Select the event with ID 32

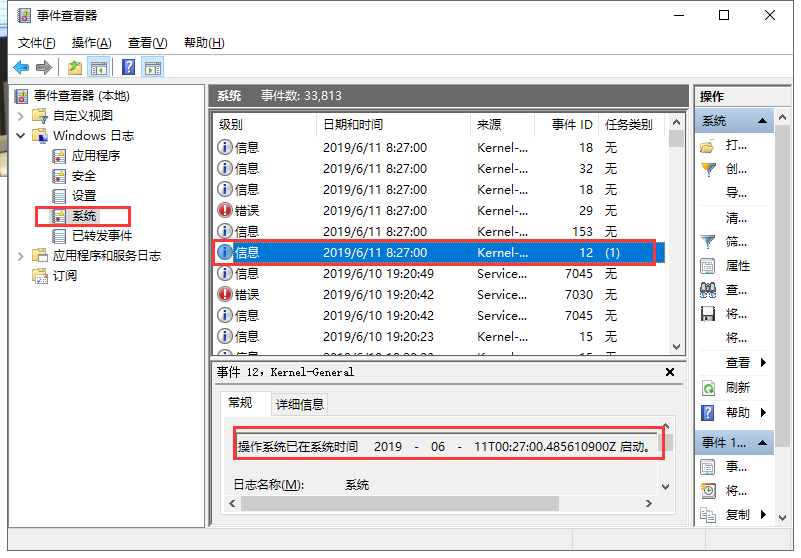[x=440, y=169]
